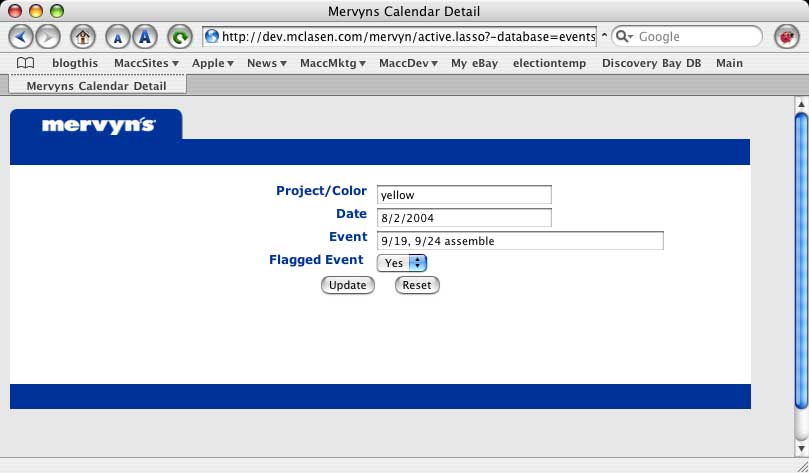The height and width of the screenshot is (473, 809).
Task: Increase text size with large A button
Action: pyautogui.click(x=145, y=37)
